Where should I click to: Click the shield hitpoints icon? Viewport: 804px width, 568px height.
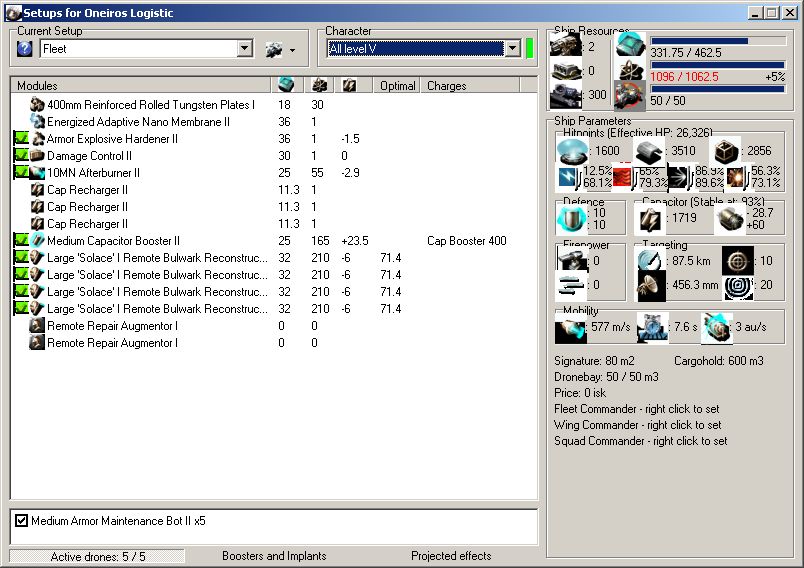(x=572, y=152)
